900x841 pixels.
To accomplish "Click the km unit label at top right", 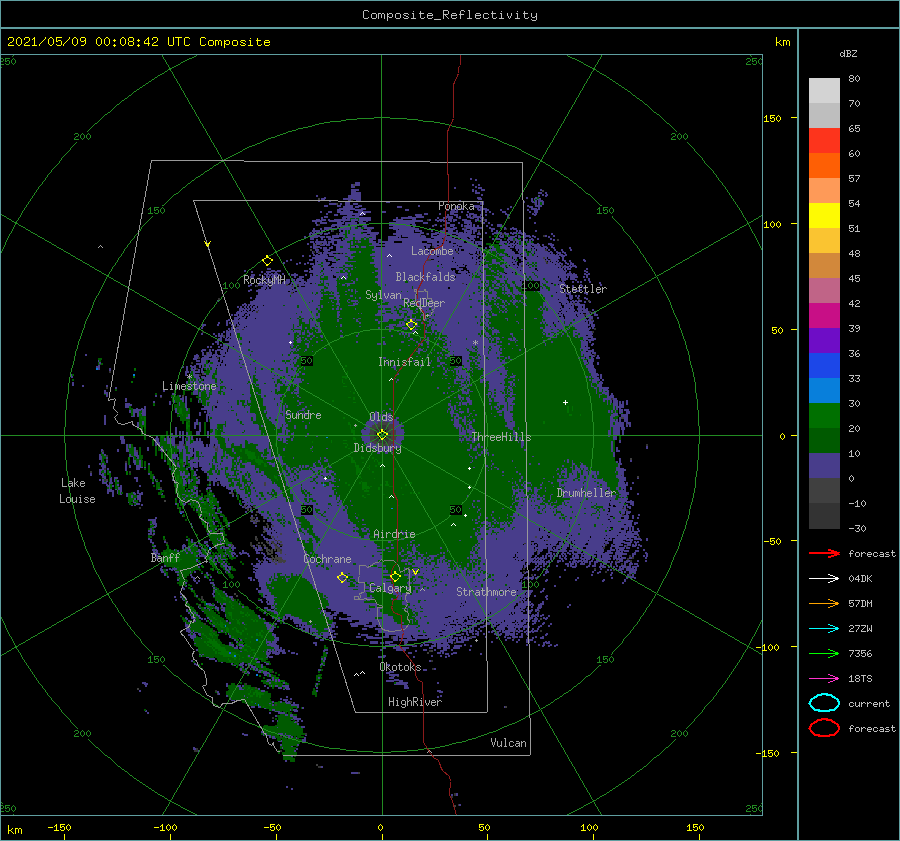I will [782, 42].
